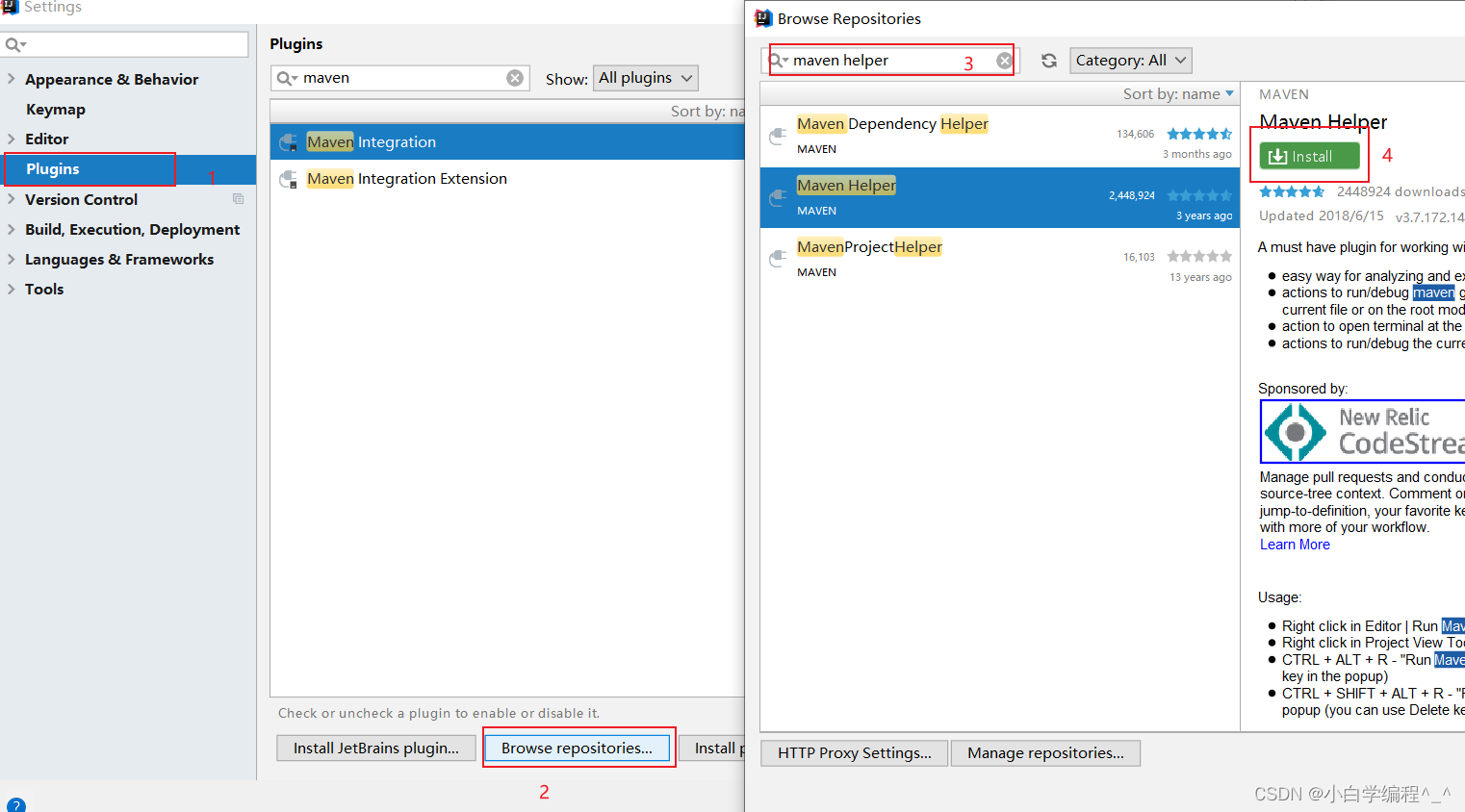Click the refresh icon in Browse Repositories
The height and width of the screenshot is (812, 1465).
(1049, 61)
